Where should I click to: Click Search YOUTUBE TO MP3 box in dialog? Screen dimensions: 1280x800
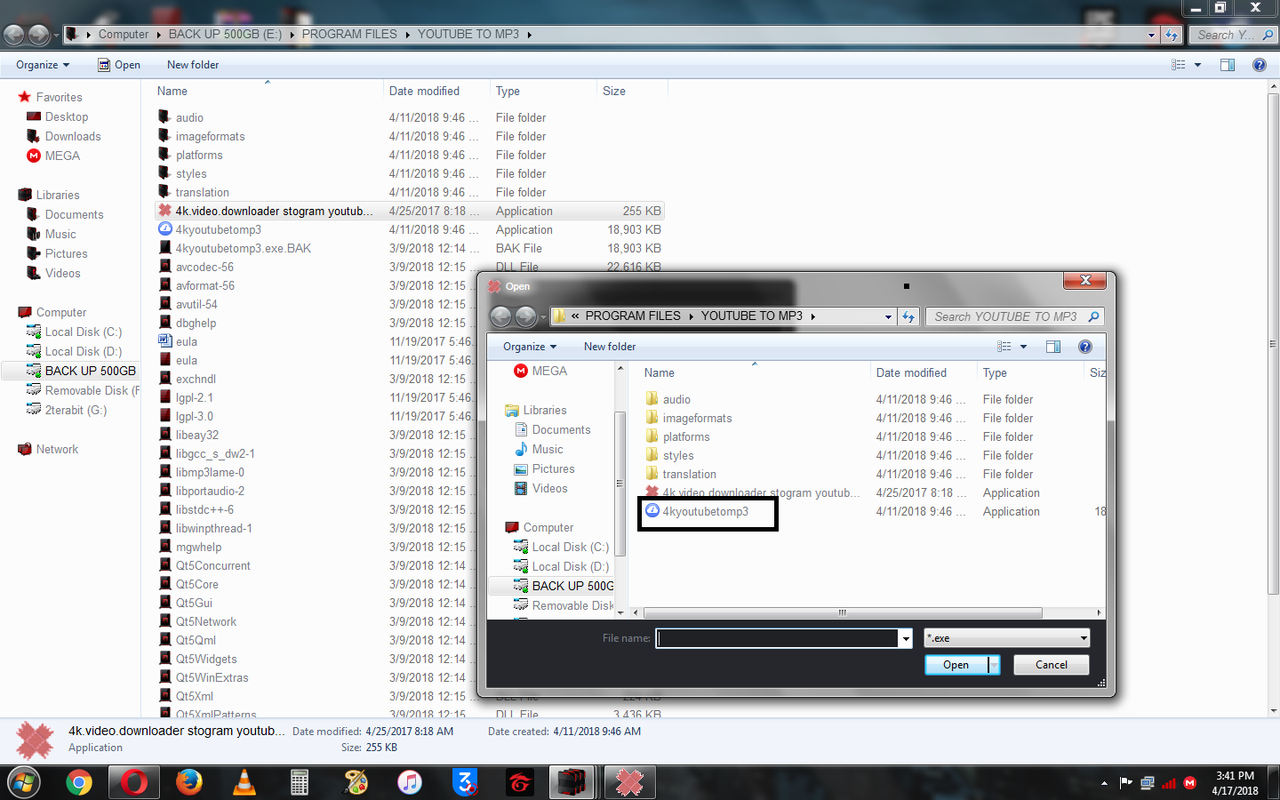(x=1015, y=317)
